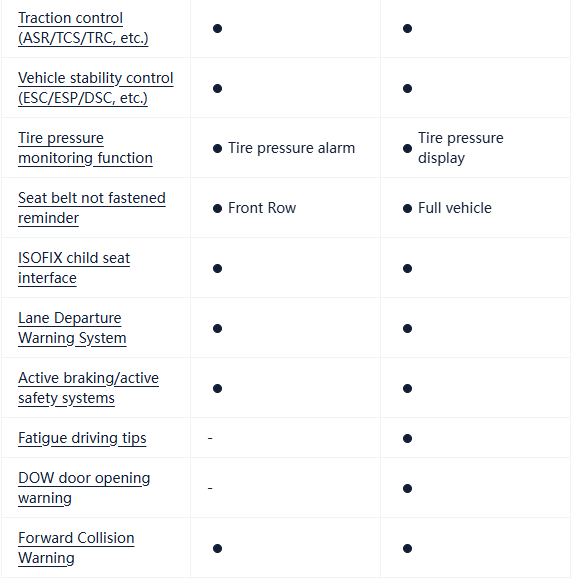
Task: Open the Traction control (ASR/TCS/TRC) link
Action: tap(83, 28)
